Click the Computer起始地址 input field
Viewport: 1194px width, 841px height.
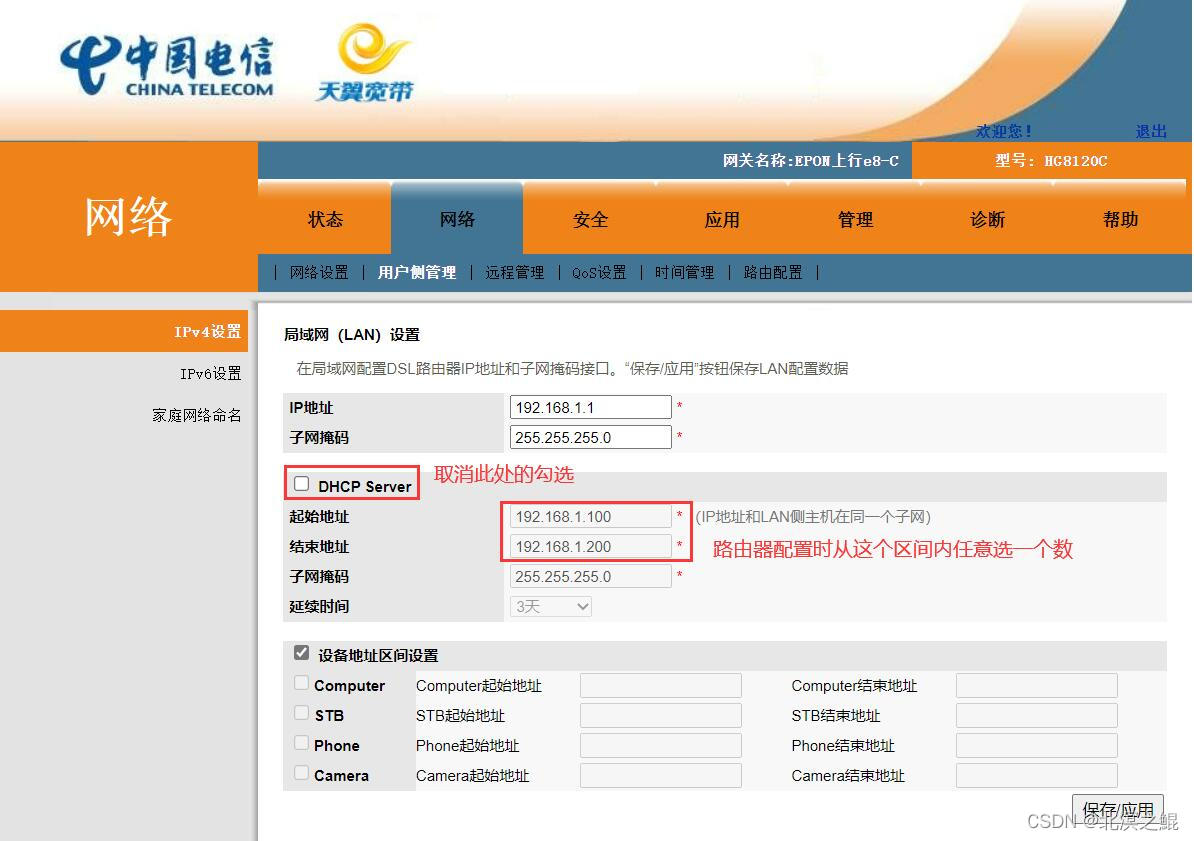(660, 685)
